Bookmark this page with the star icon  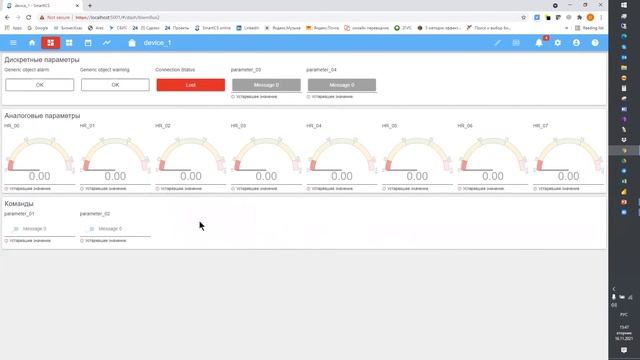pos(524,18)
